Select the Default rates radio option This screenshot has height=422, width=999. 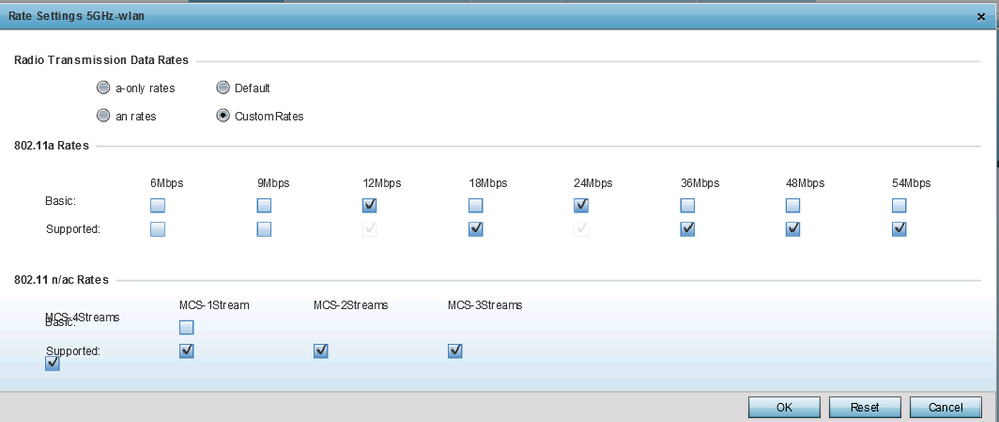[222, 88]
